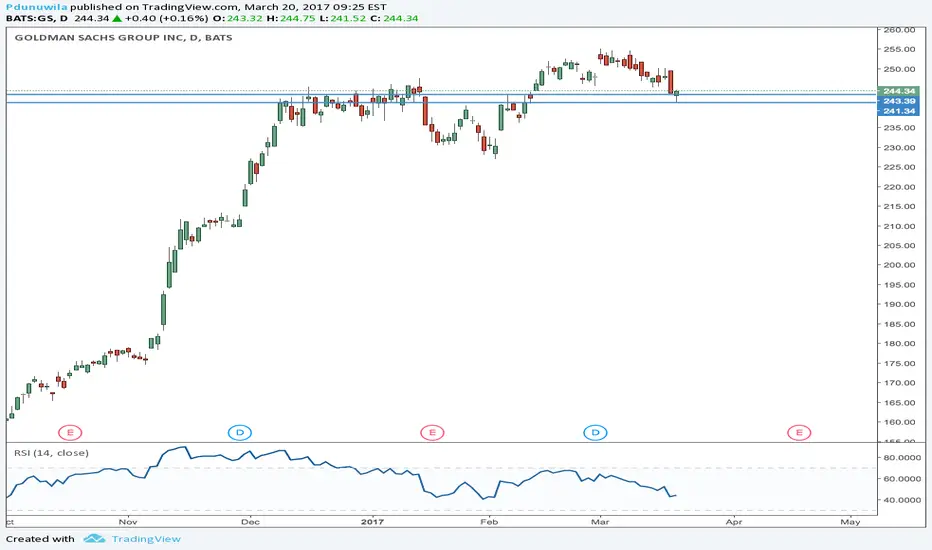Viewport: 932px width, 550px height.
Task: Click the Feb label on time axis
Action: (489, 522)
